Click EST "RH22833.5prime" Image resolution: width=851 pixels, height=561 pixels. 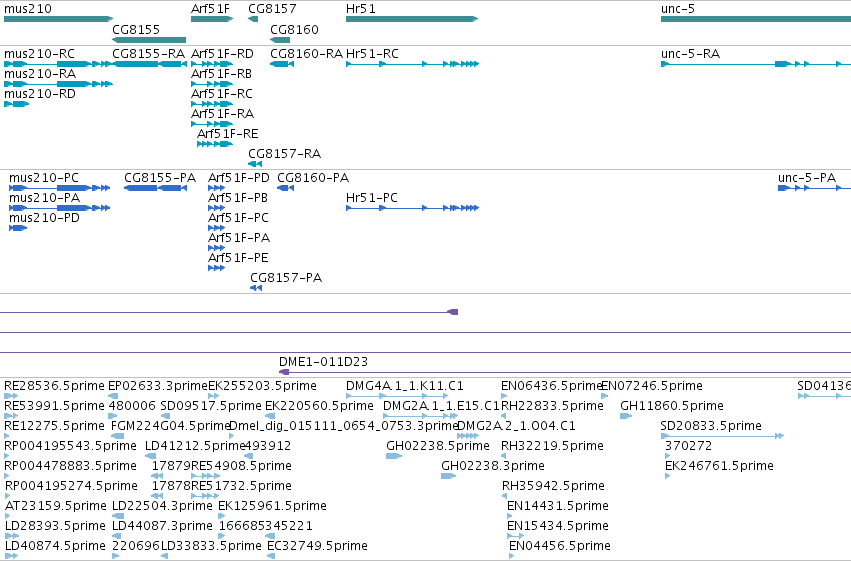click(x=552, y=406)
